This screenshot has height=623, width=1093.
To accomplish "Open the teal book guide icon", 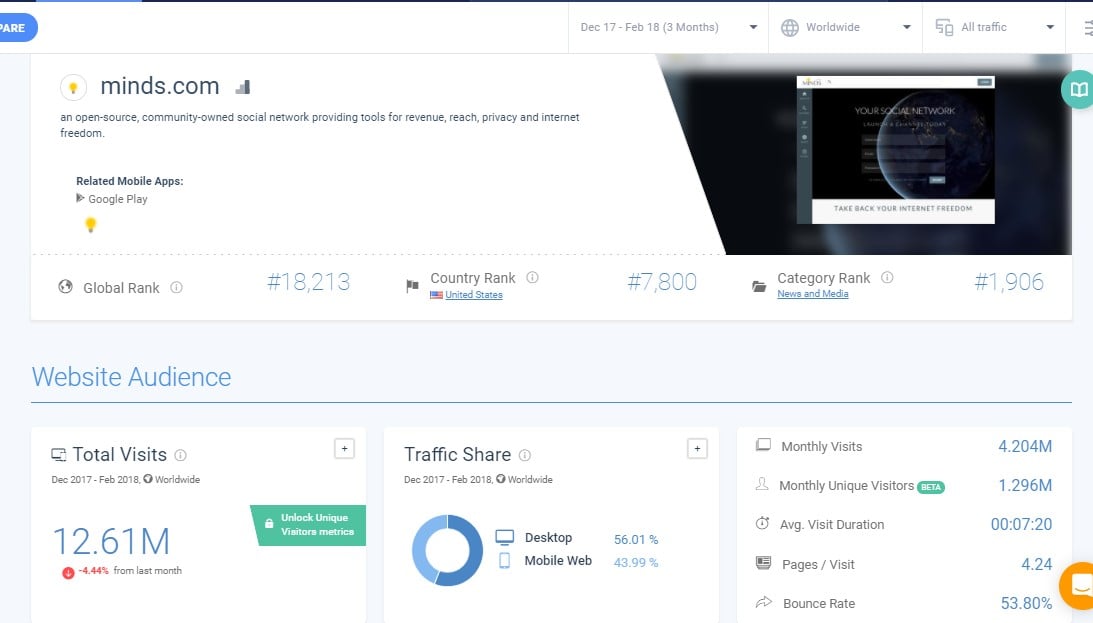I will 1078,90.
